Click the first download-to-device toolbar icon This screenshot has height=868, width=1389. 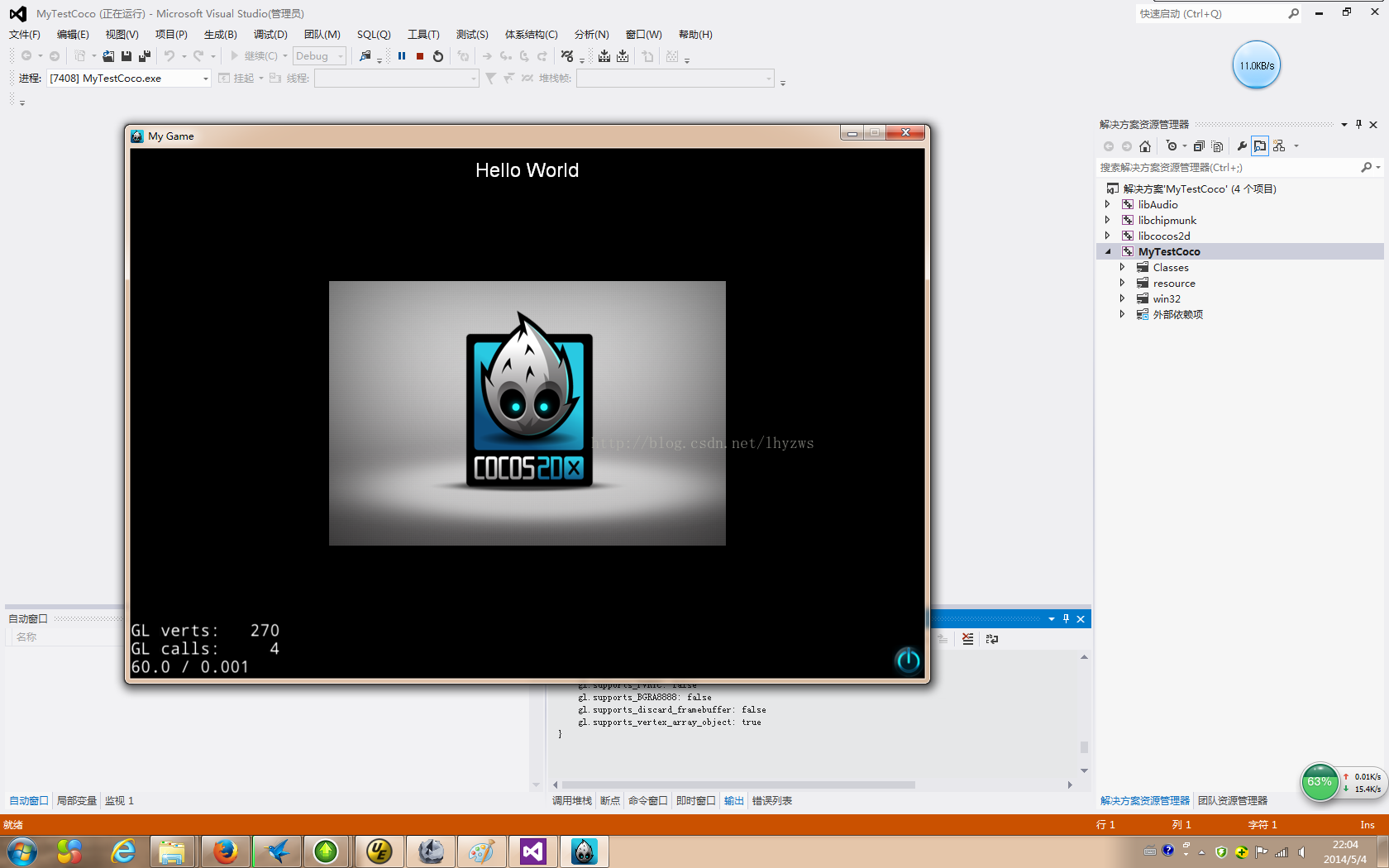point(604,56)
